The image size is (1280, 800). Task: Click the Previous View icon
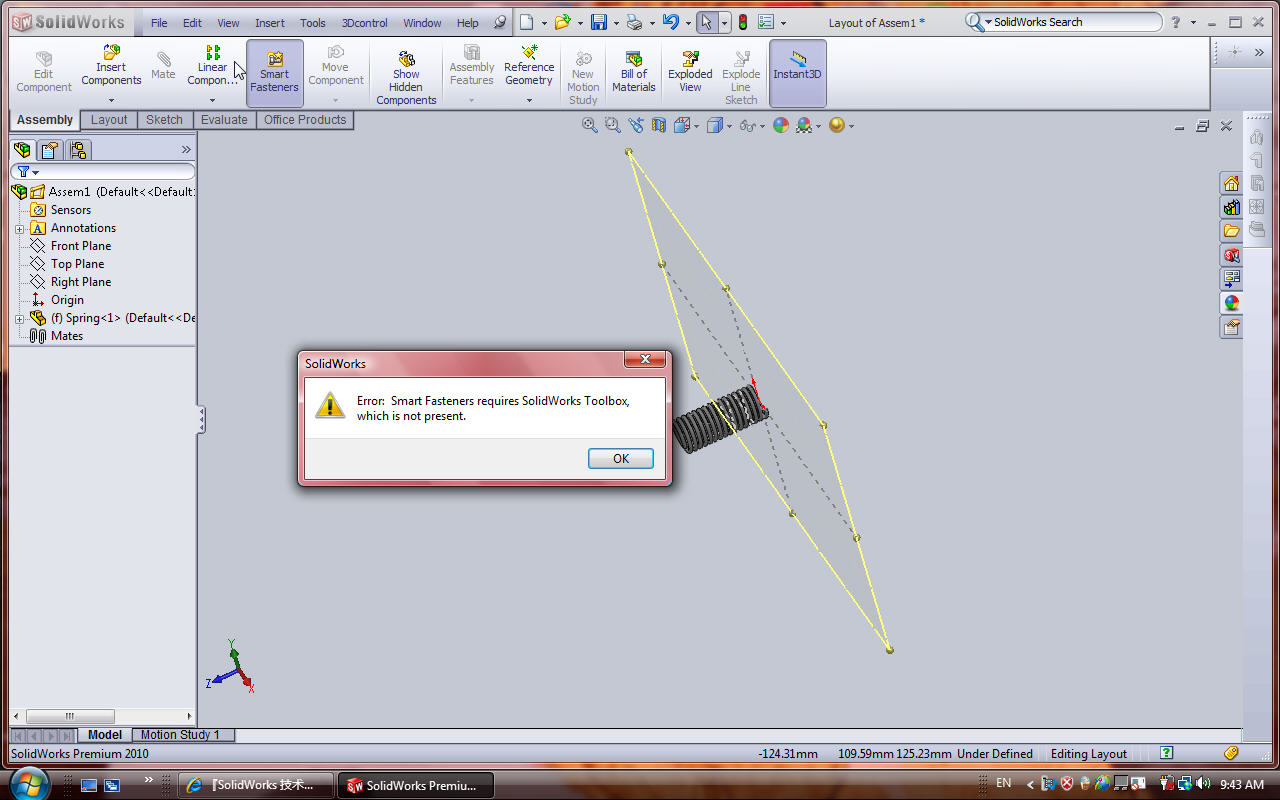pos(635,125)
